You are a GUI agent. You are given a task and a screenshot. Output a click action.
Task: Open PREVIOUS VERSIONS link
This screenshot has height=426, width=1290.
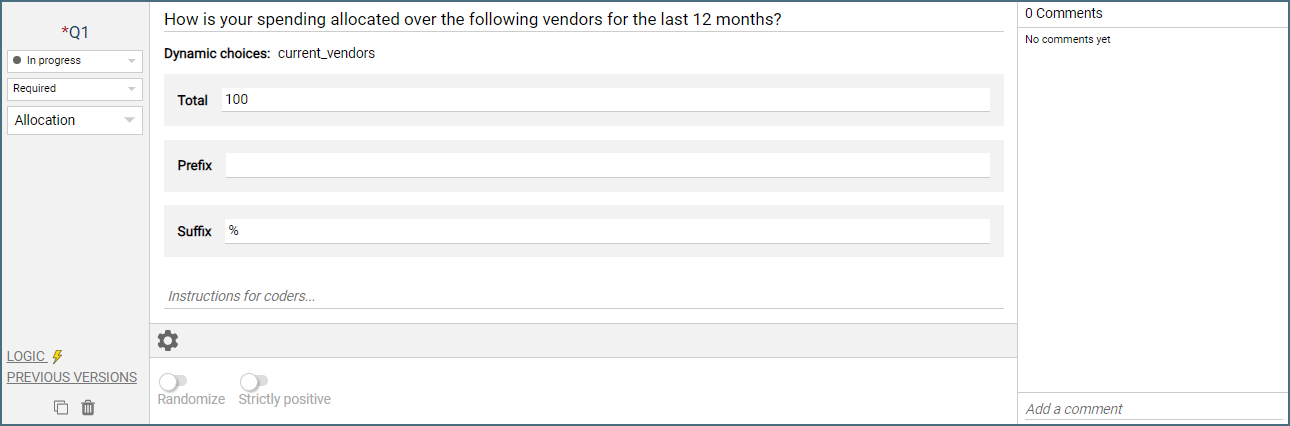click(x=72, y=377)
